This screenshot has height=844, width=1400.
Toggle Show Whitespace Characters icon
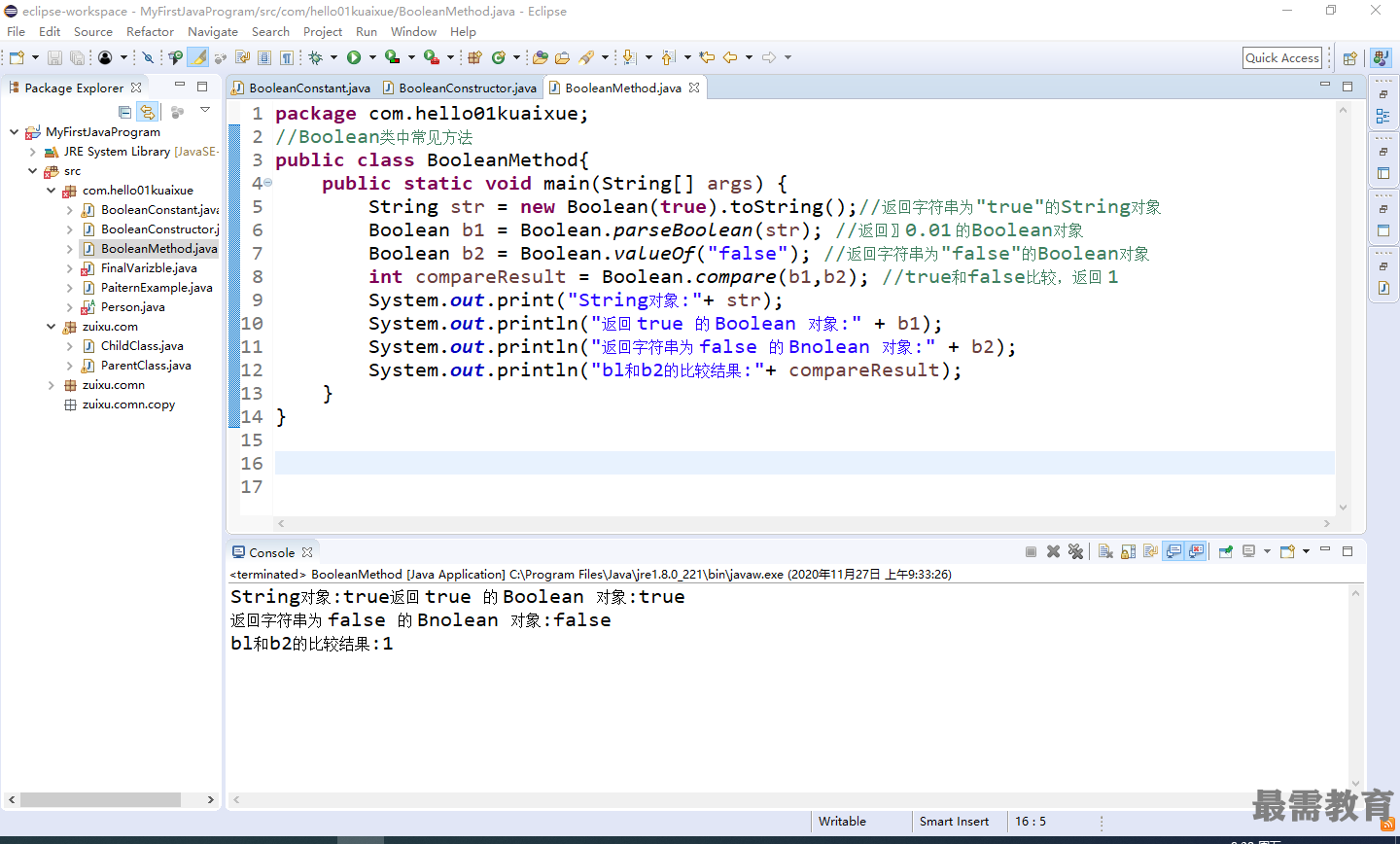[x=286, y=57]
